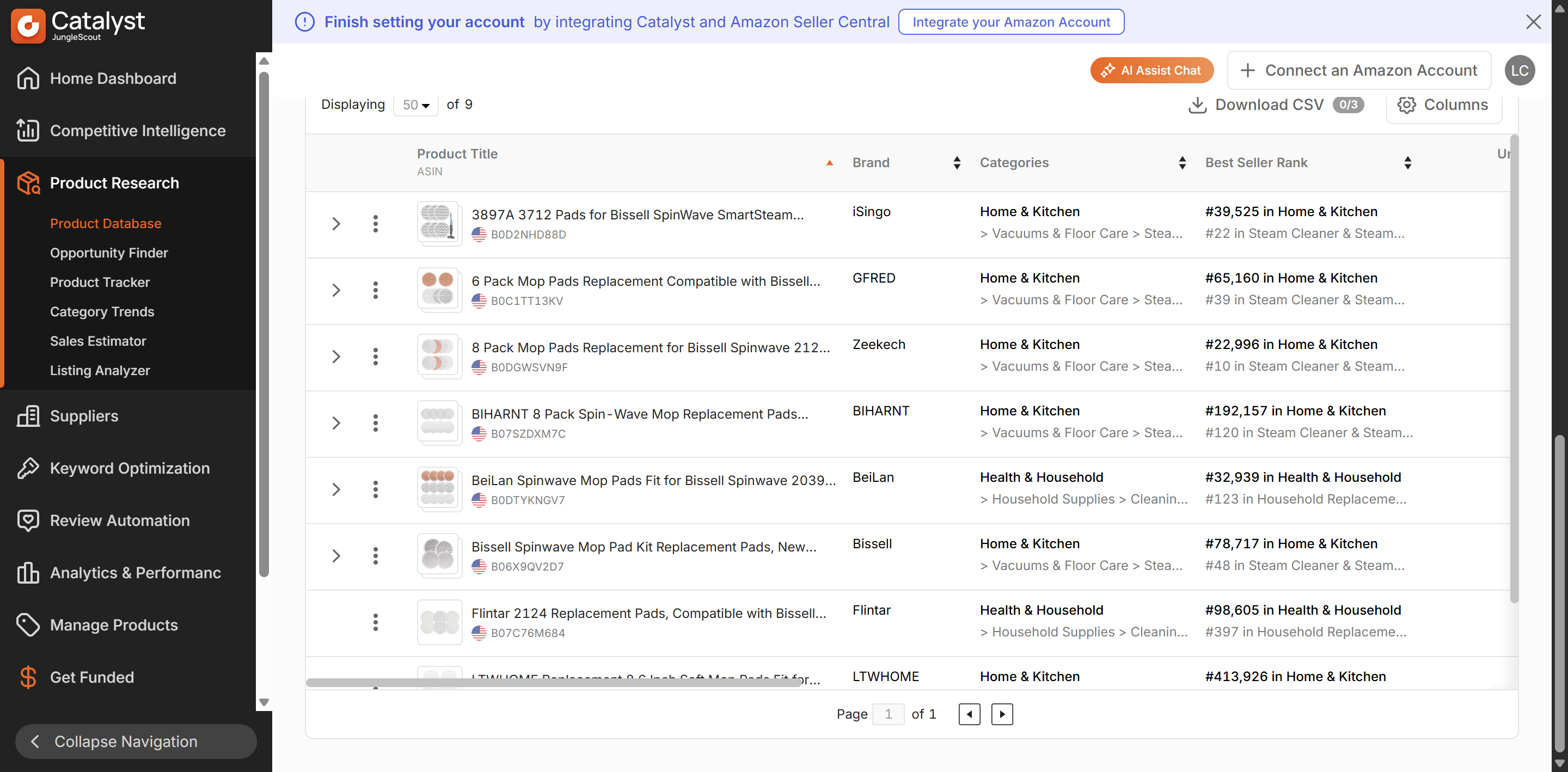
Task: Click the Product Research box icon
Action: point(28,182)
